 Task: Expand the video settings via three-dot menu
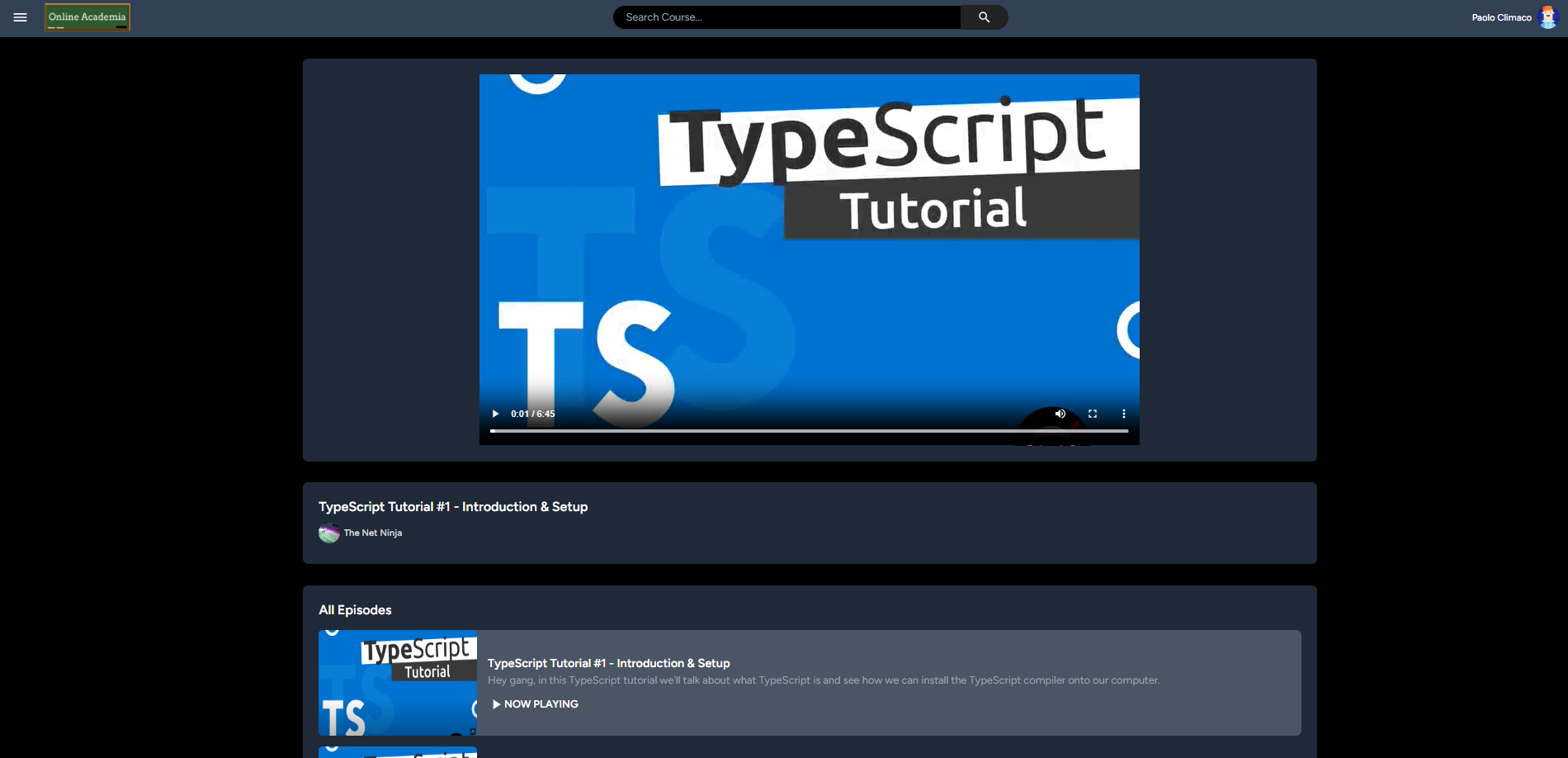(x=1123, y=414)
